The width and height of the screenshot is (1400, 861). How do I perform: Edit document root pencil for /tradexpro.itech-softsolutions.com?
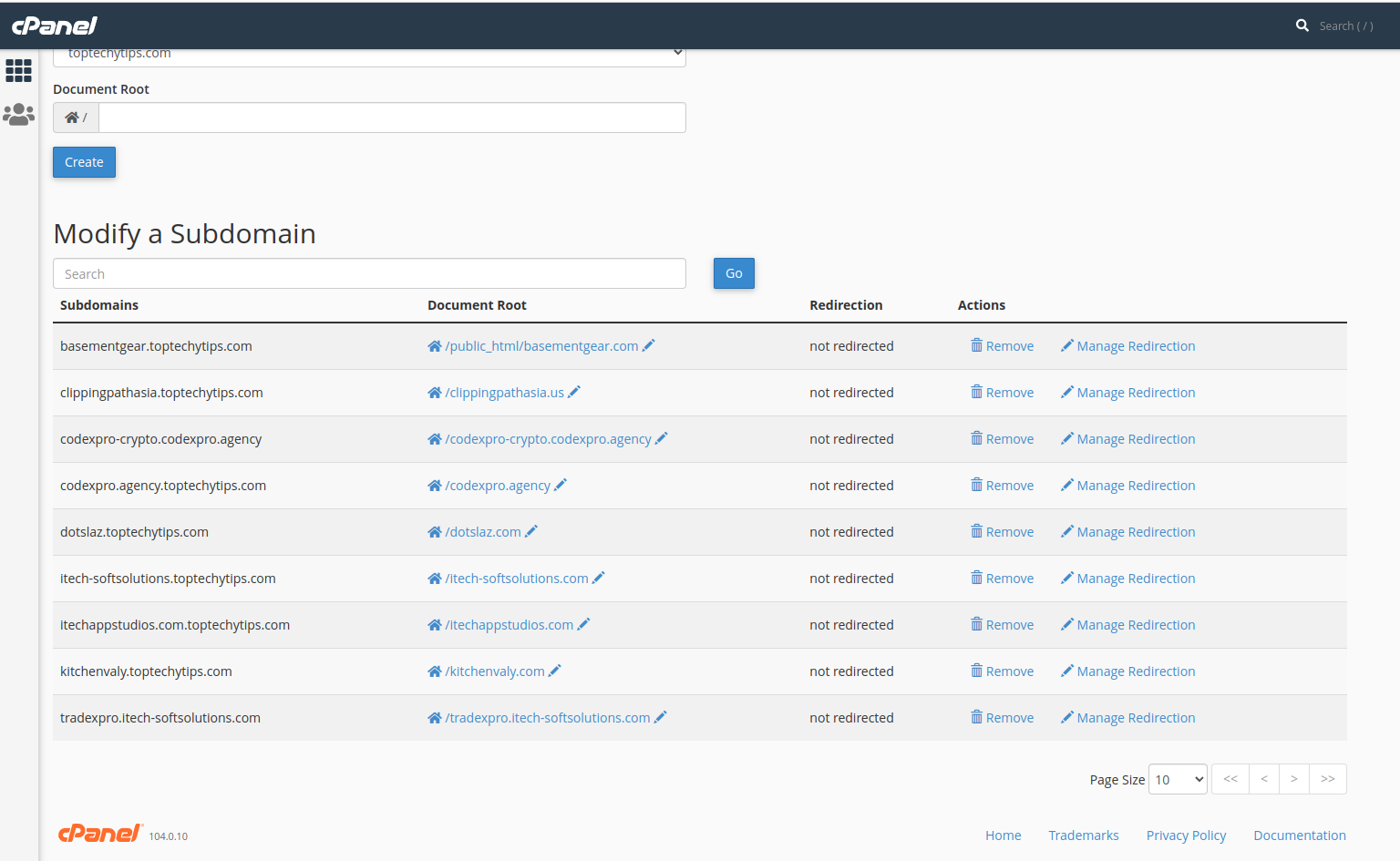(661, 717)
